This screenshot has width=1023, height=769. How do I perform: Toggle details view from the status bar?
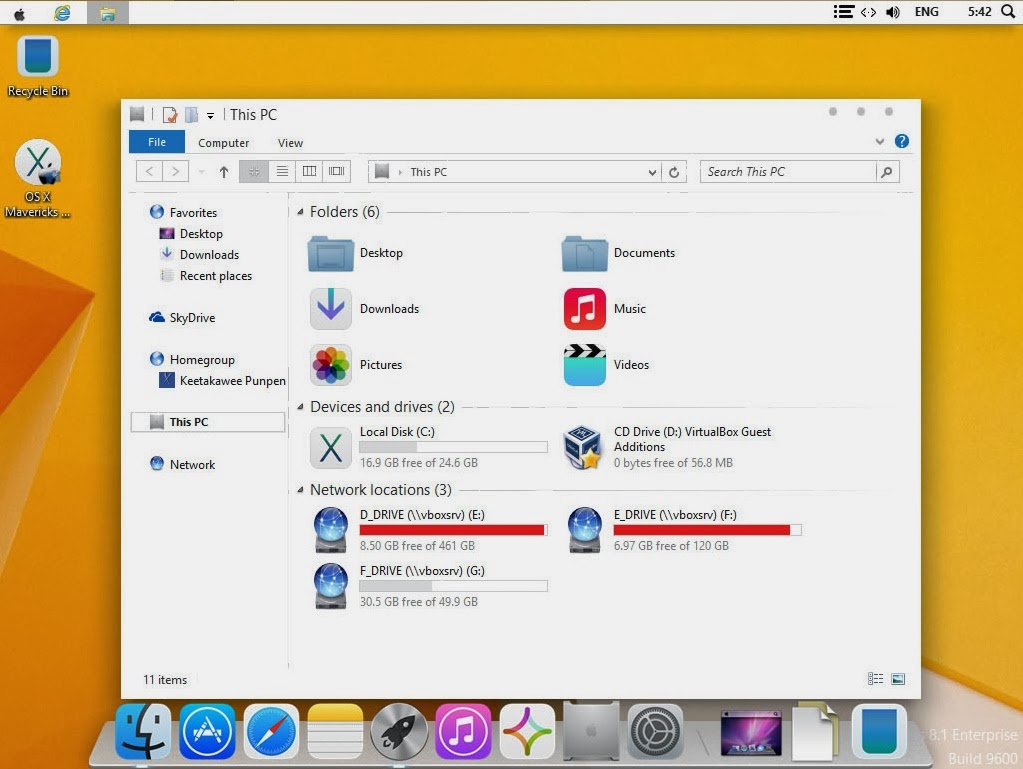click(x=874, y=678)
